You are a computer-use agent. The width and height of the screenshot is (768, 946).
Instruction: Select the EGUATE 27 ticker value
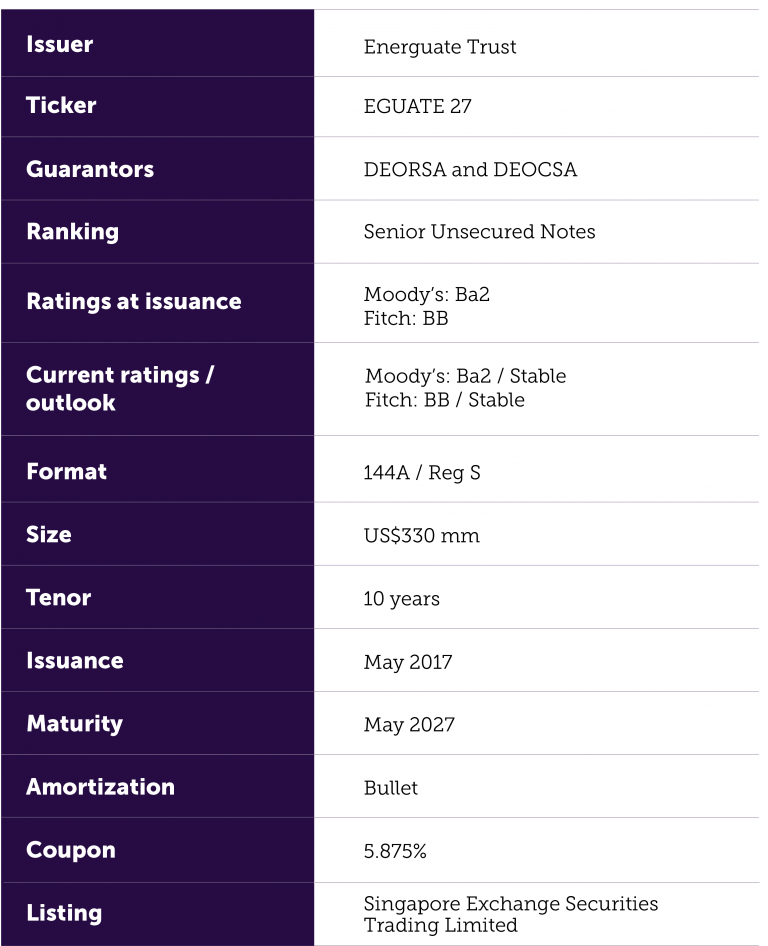pos(417,106)
